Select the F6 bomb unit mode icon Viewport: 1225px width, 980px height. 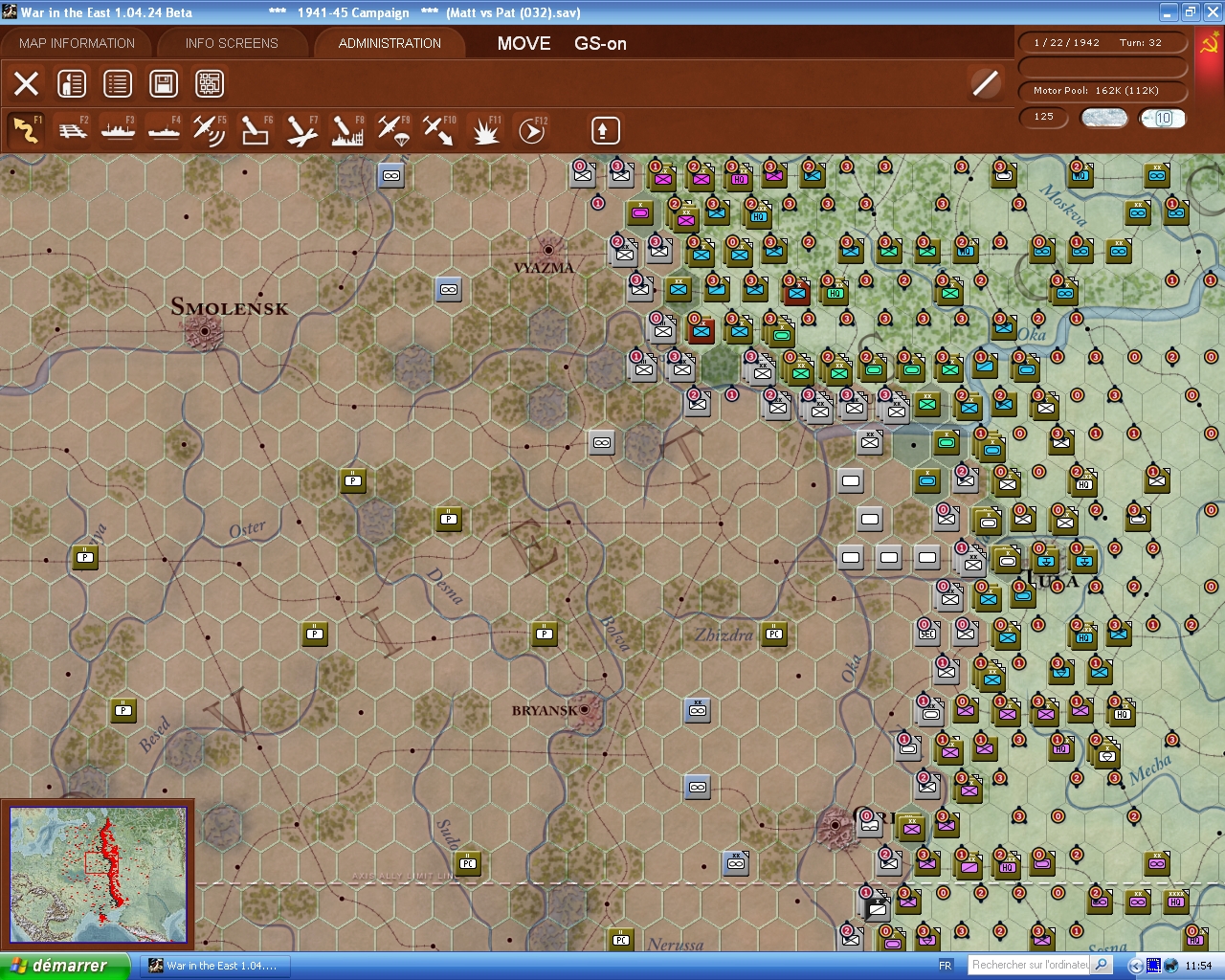256,130
